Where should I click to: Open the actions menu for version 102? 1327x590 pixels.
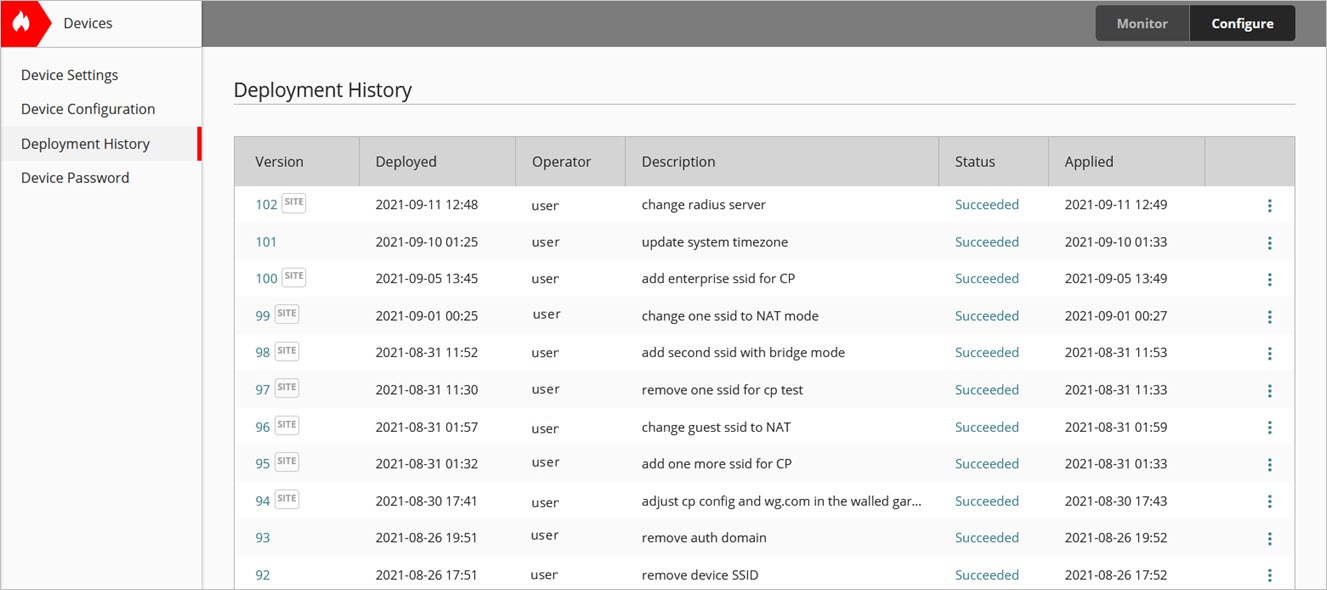[x=1269, y=205]
